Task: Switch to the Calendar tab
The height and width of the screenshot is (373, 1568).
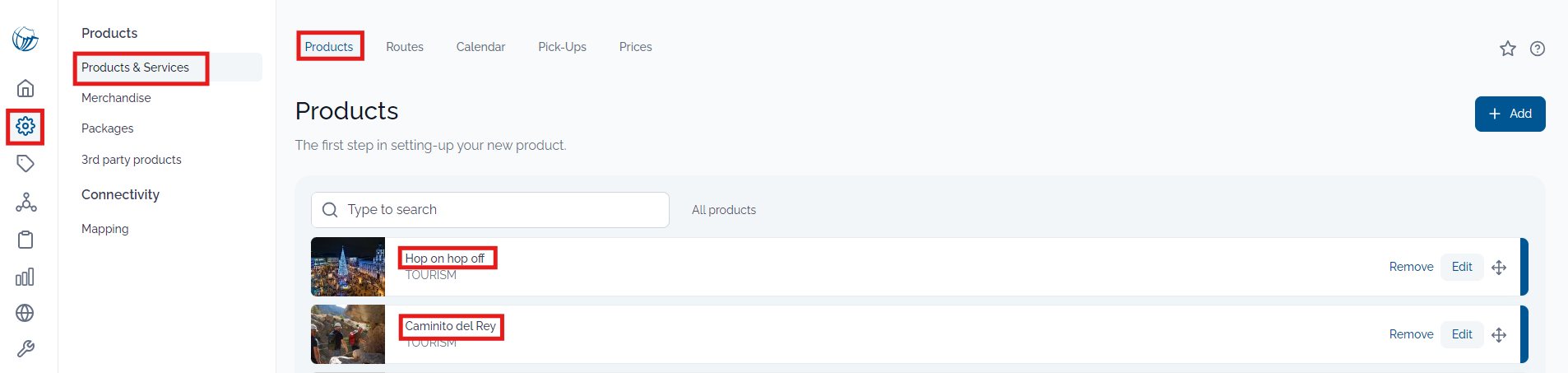Action: [x=480, y=47]
